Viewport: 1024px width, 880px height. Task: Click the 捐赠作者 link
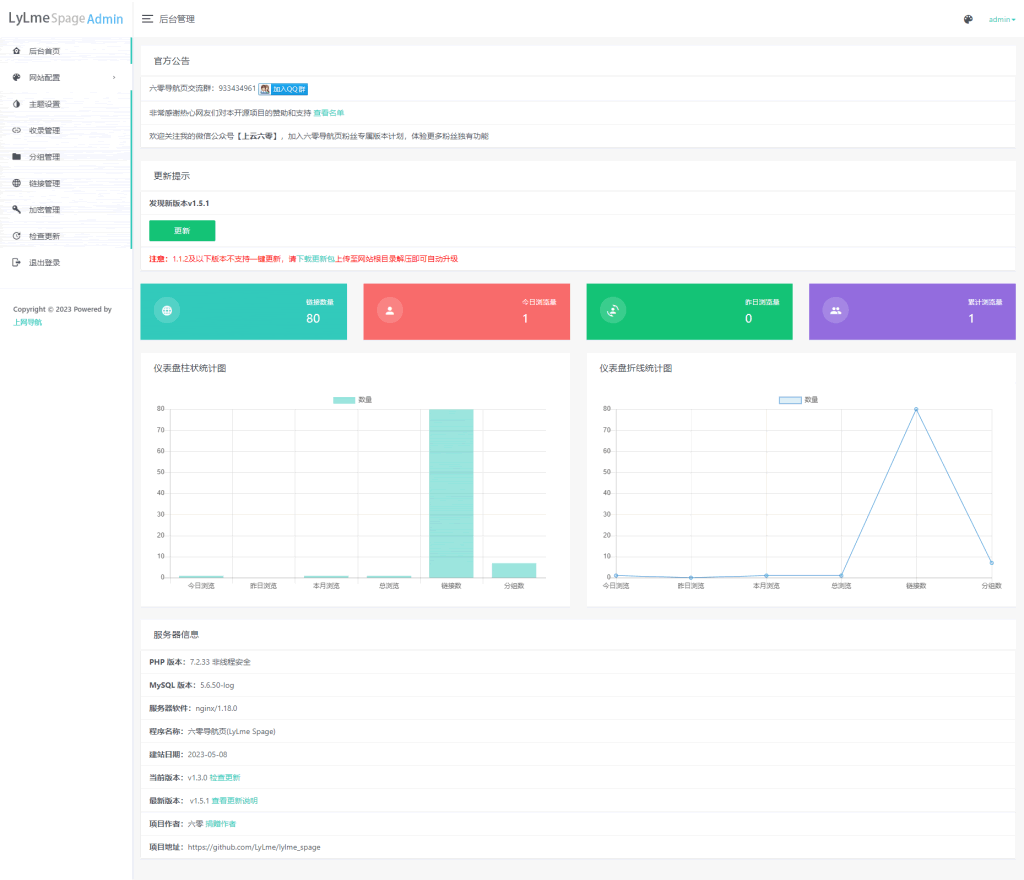pos(220,823)
